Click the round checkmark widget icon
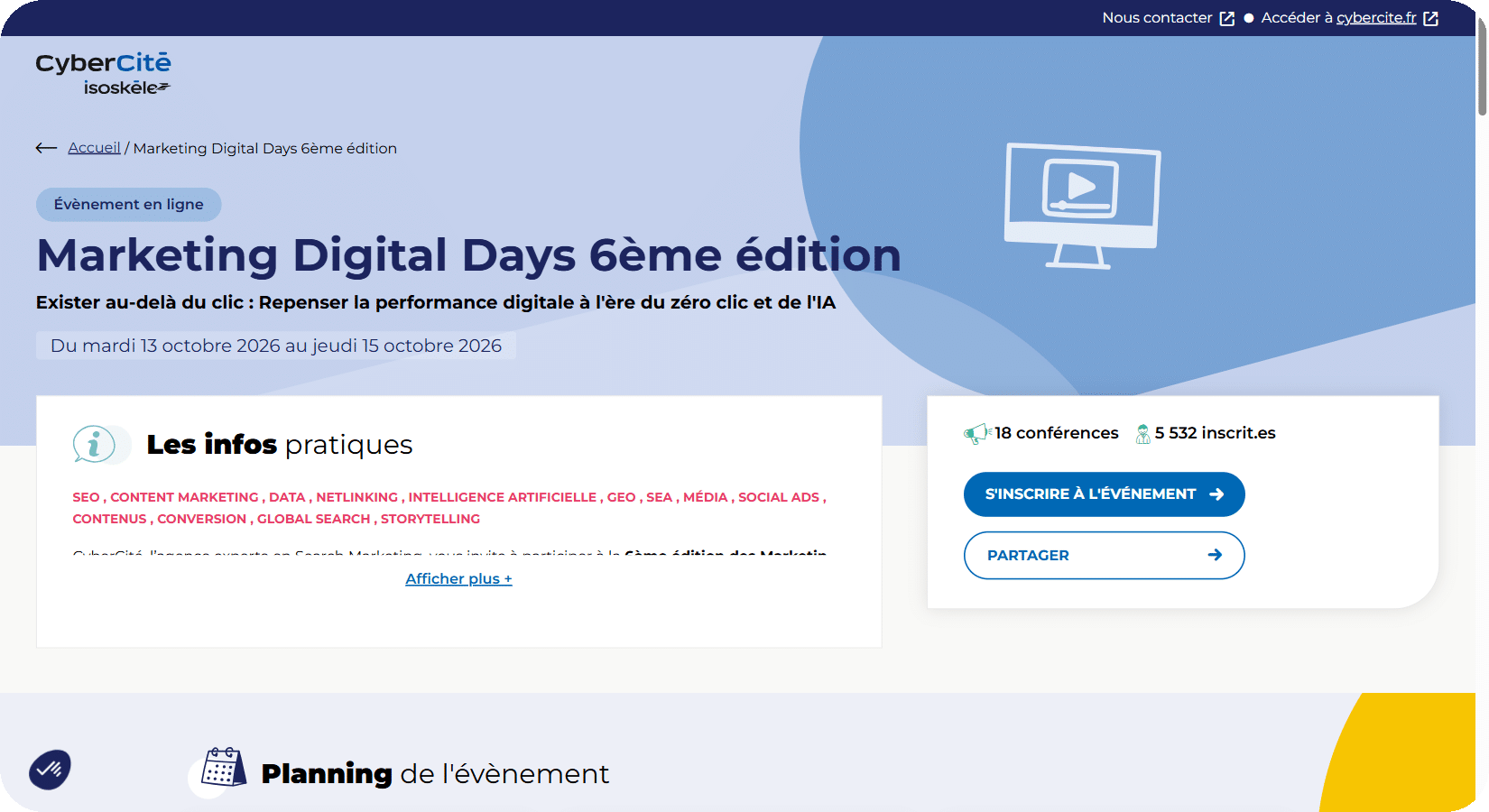The width and height of the screenshot is (1489, 812). 50,770
